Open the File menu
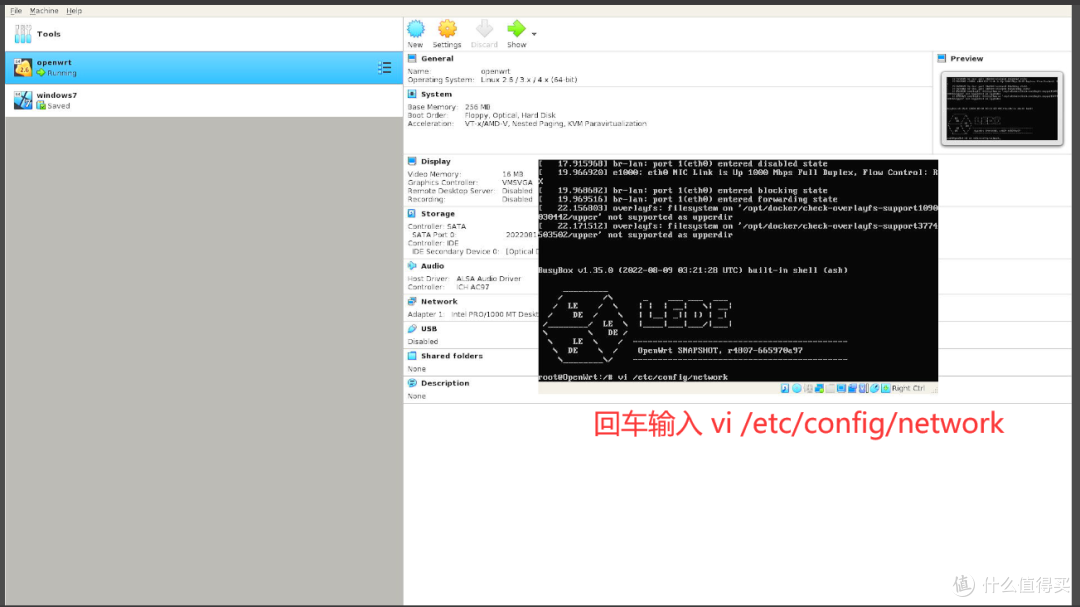 (x=16, y=11)
